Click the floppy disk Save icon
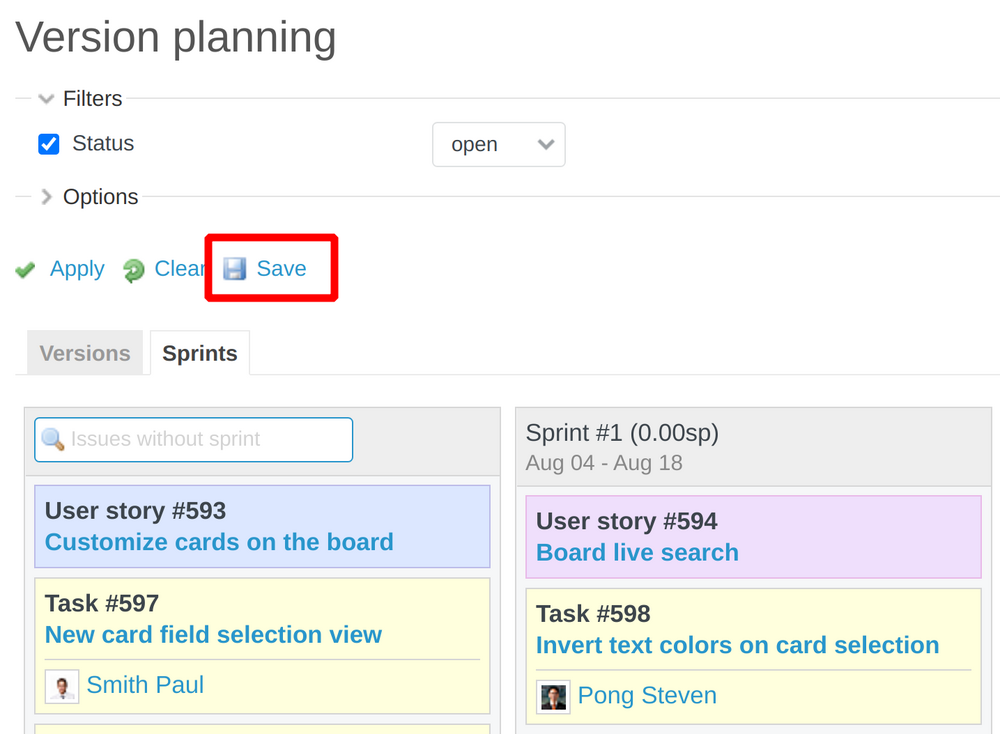The image size is (1000, 734). 234,267
